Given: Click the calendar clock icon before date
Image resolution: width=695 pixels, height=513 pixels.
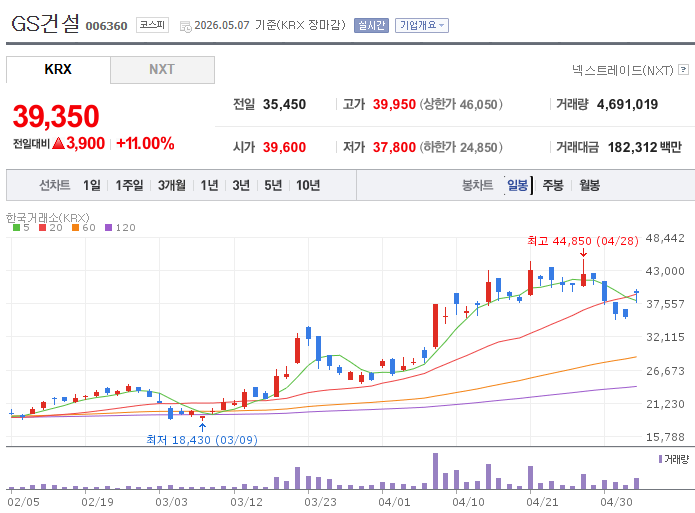Looking at the screenshot, I should click(185, 27).
